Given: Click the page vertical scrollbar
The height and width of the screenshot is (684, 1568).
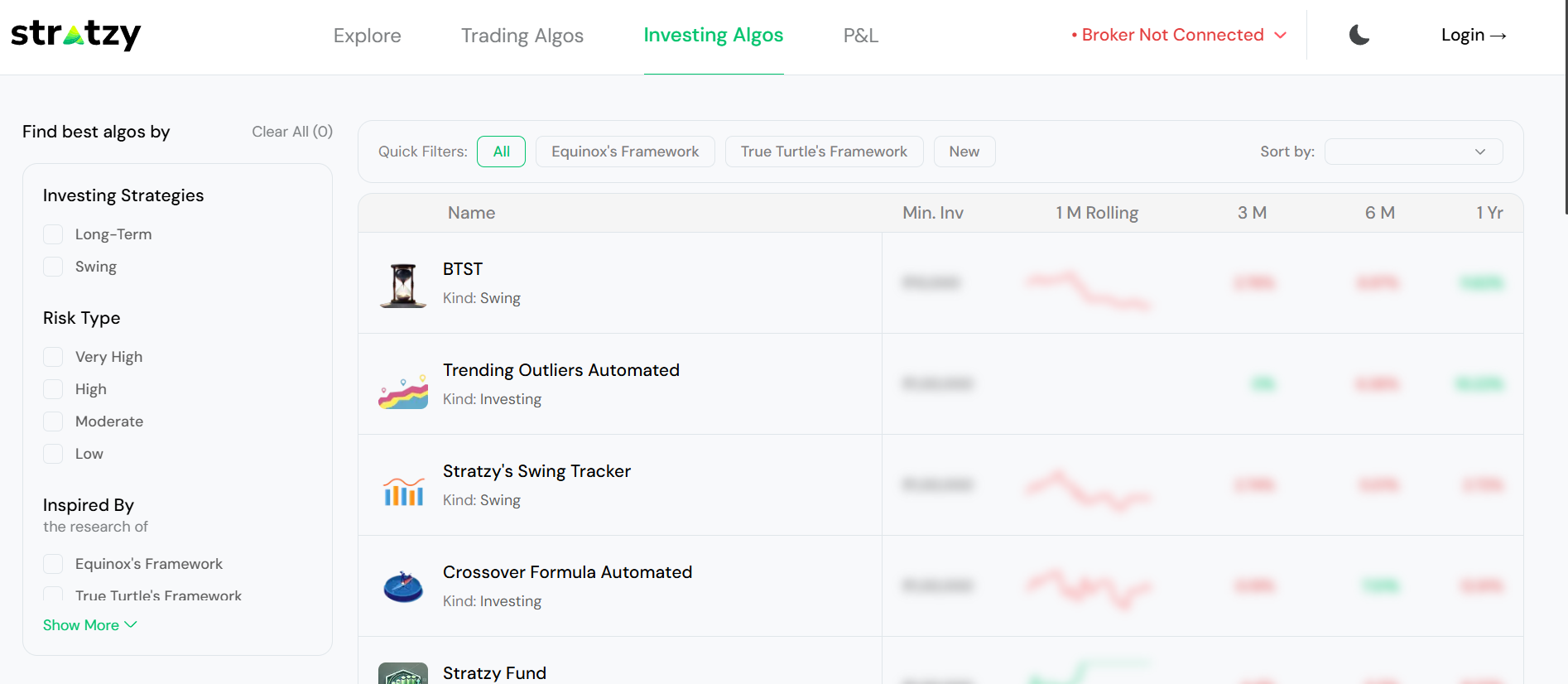Looking at the screenshot, I should tap(1565, 108).
